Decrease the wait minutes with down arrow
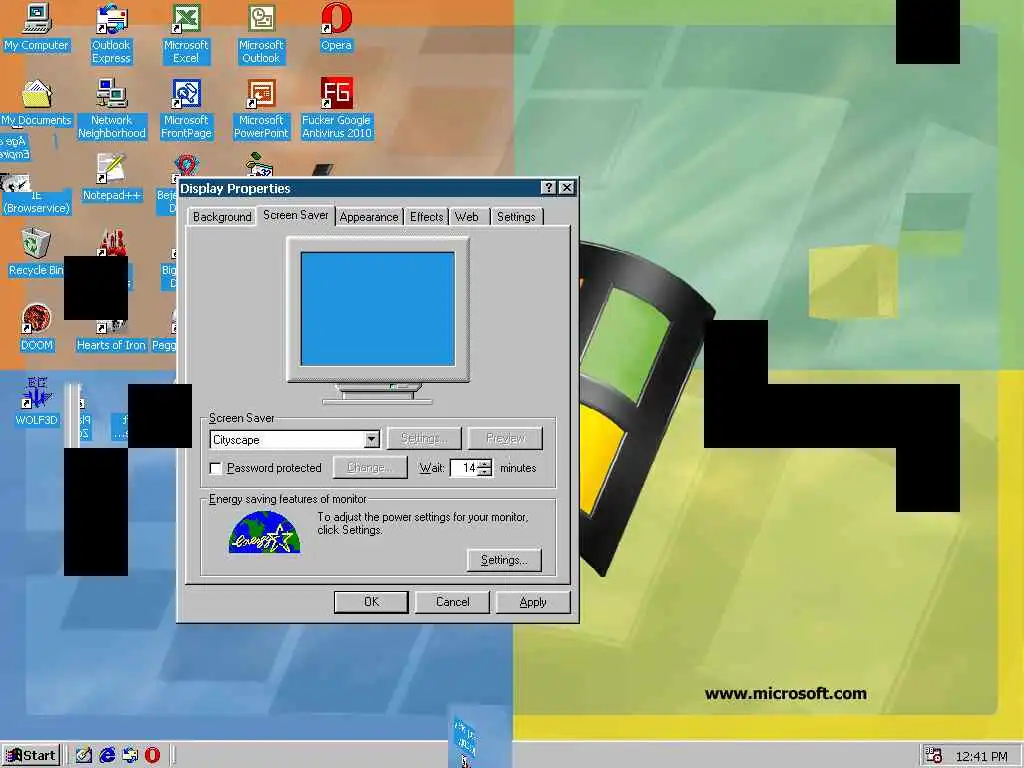 [484, 472]
